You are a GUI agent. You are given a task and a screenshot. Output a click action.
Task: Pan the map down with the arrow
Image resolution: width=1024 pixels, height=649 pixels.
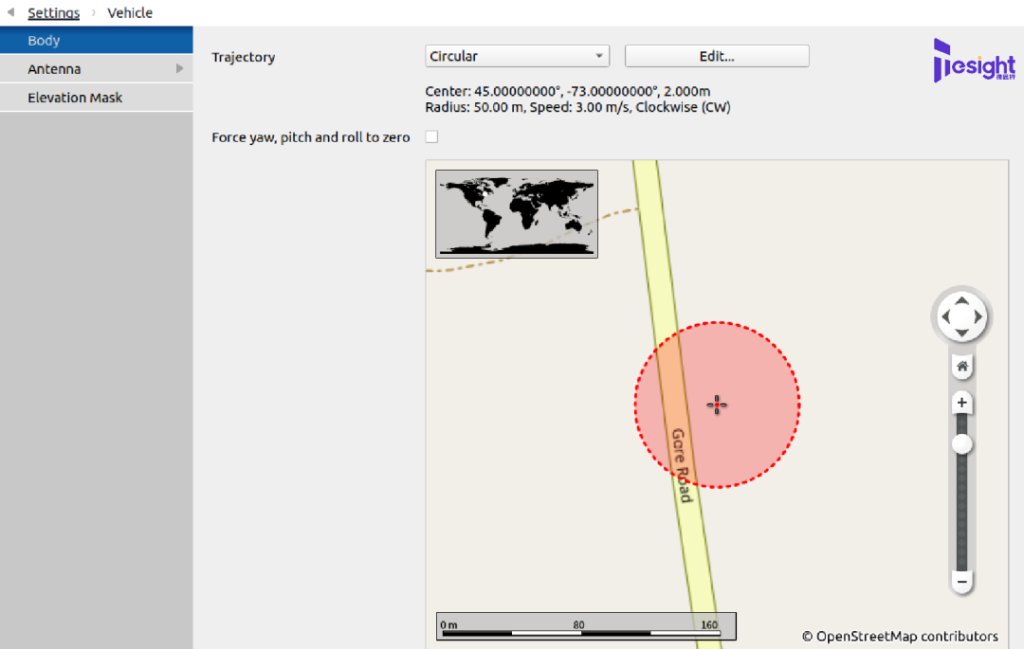[x=961, y=333]
